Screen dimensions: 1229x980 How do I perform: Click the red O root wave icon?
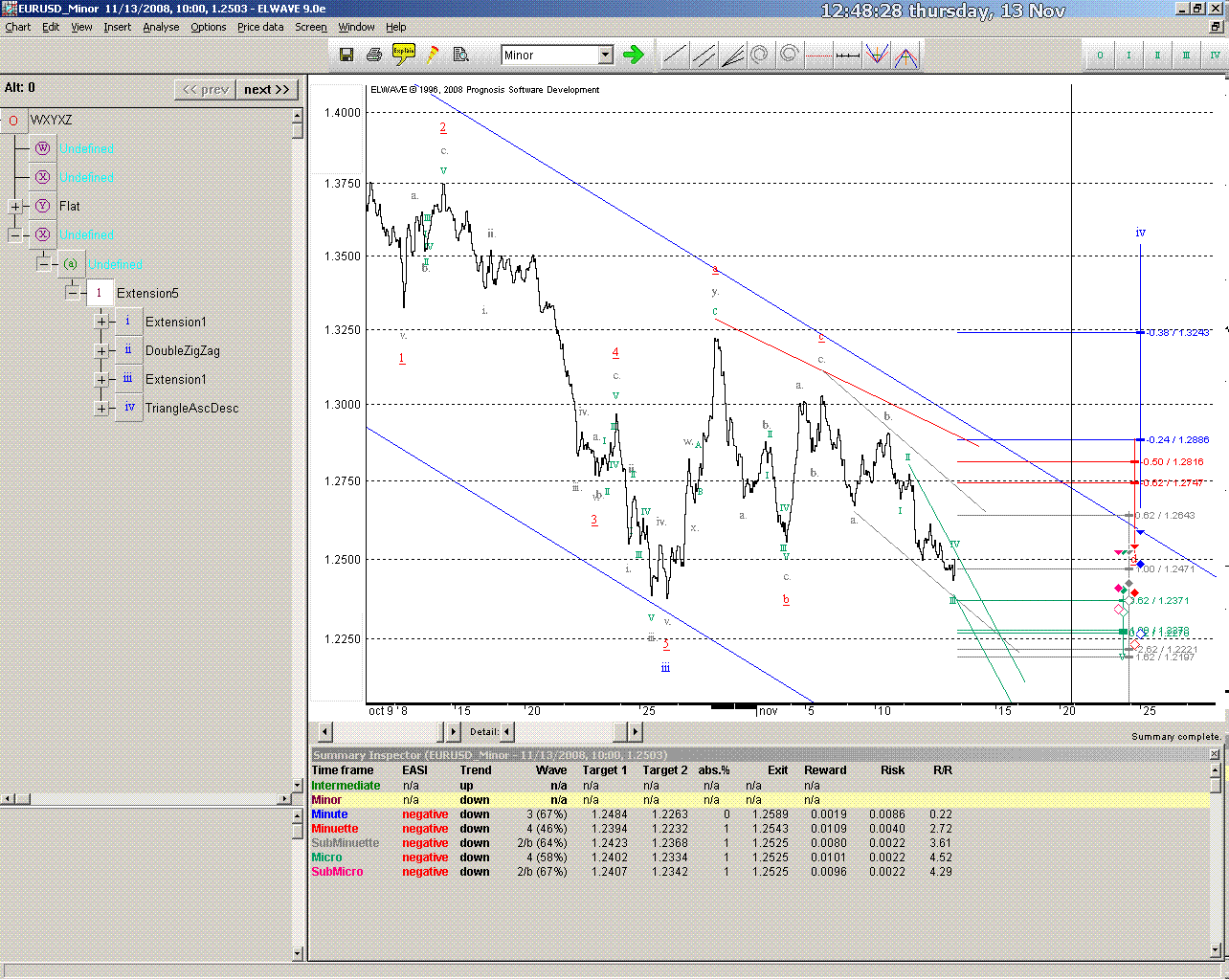coord(13,120)
